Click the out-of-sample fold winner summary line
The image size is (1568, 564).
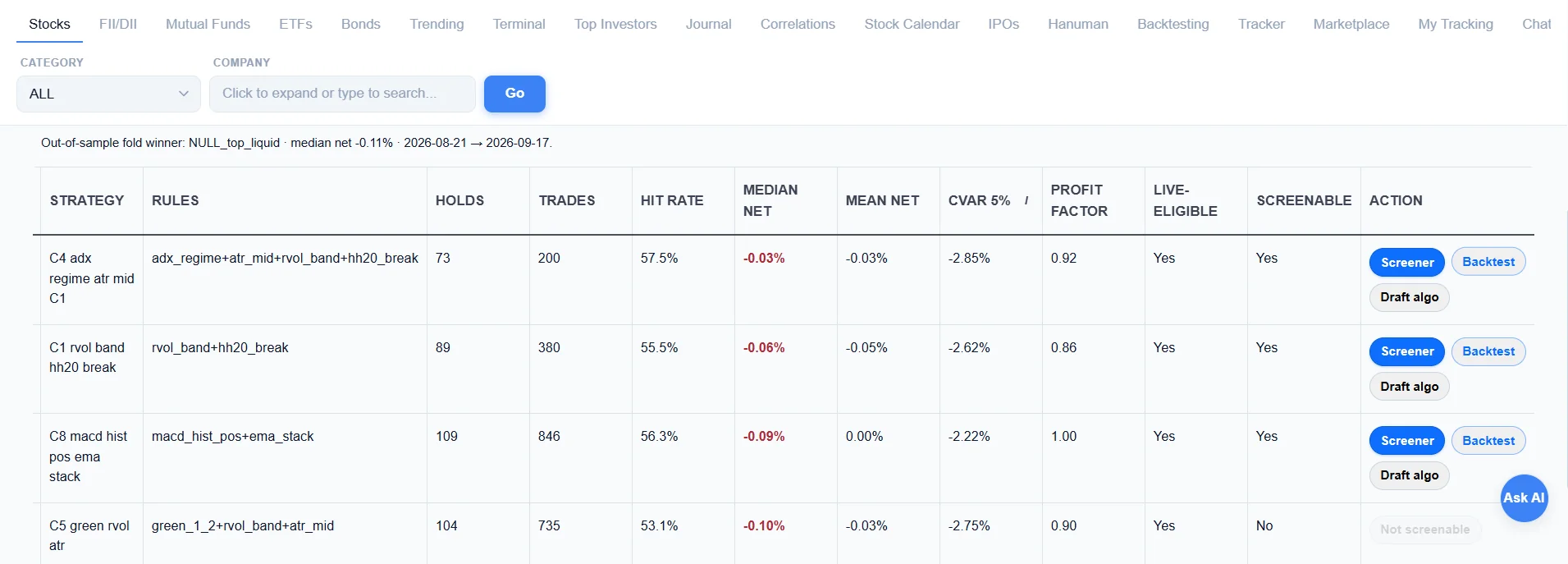[x=296, y=143]
